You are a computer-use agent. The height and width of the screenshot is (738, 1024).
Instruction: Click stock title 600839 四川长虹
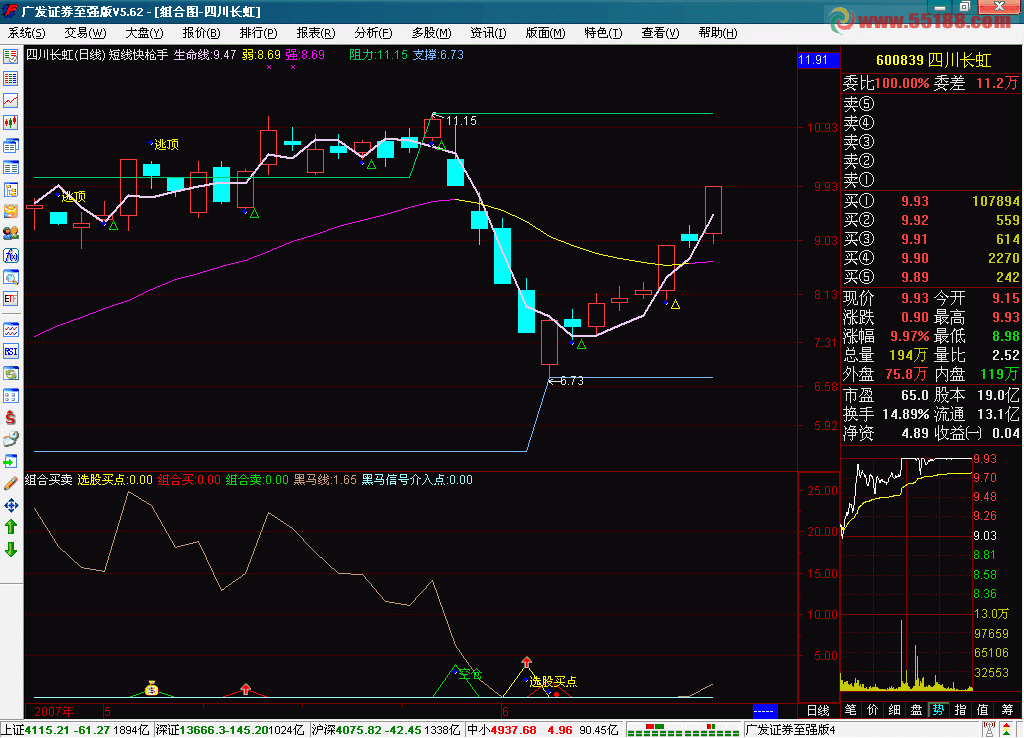click(933, 60)
